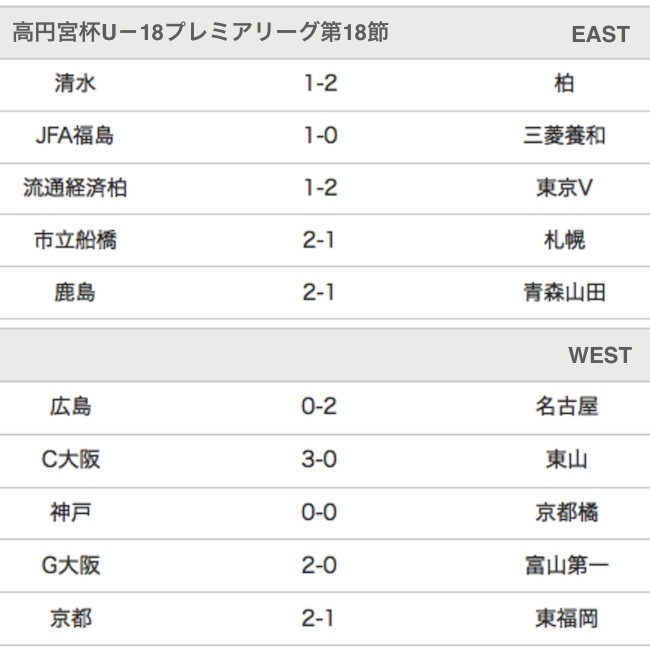Click the 1-0 score of JFA福島 match
650x650 pixels.
pos(320,136)
